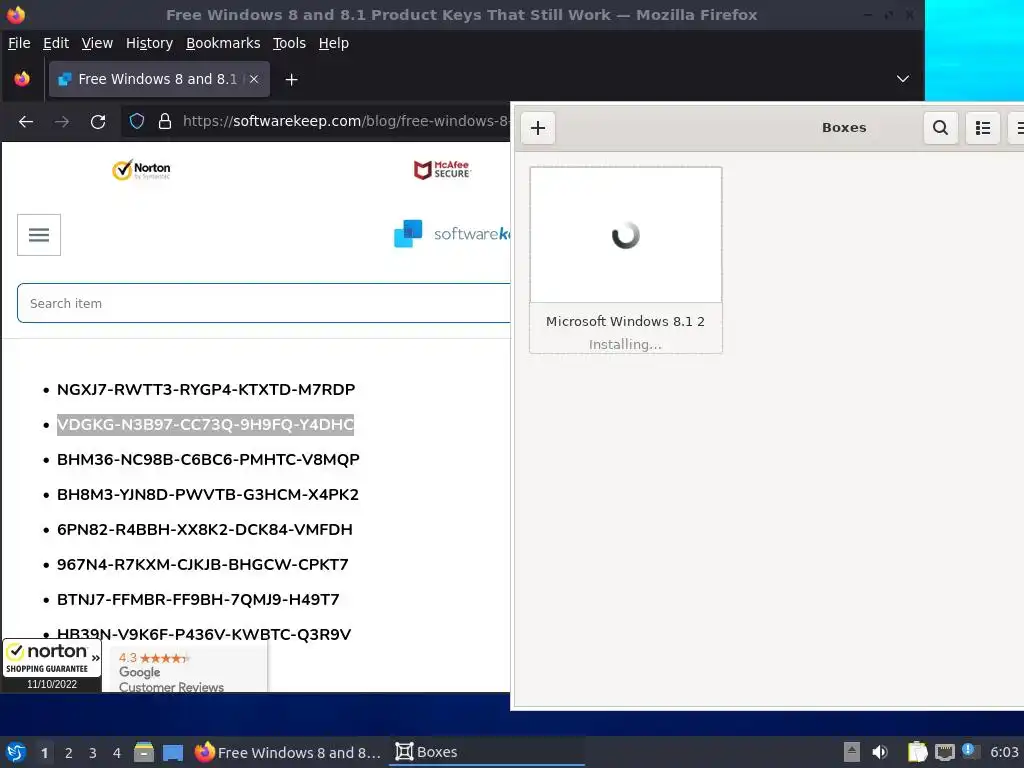Viewport: 1024px width, 768px height.
Task: Click the Firefox View icon beside the tab strip
Action: (x=22, y=79)
